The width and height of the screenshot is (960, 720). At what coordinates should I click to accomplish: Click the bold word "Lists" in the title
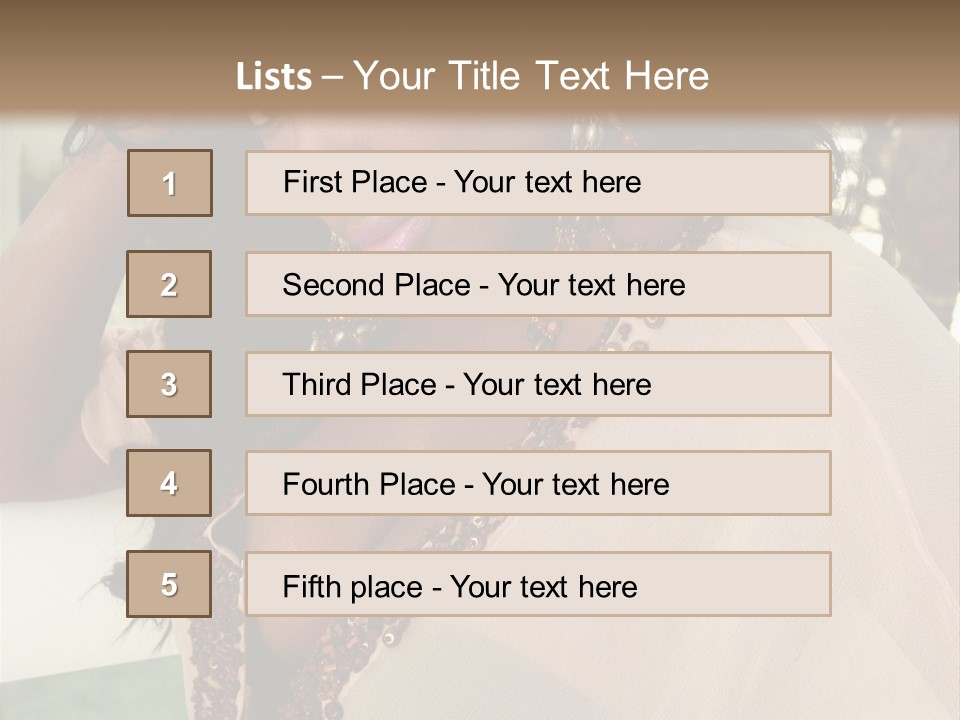pyautogui.click(x=273, y=77)
